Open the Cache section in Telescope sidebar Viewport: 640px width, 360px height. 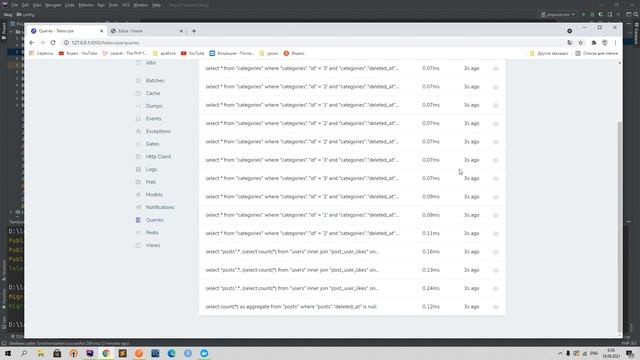(x=153, y=93)
